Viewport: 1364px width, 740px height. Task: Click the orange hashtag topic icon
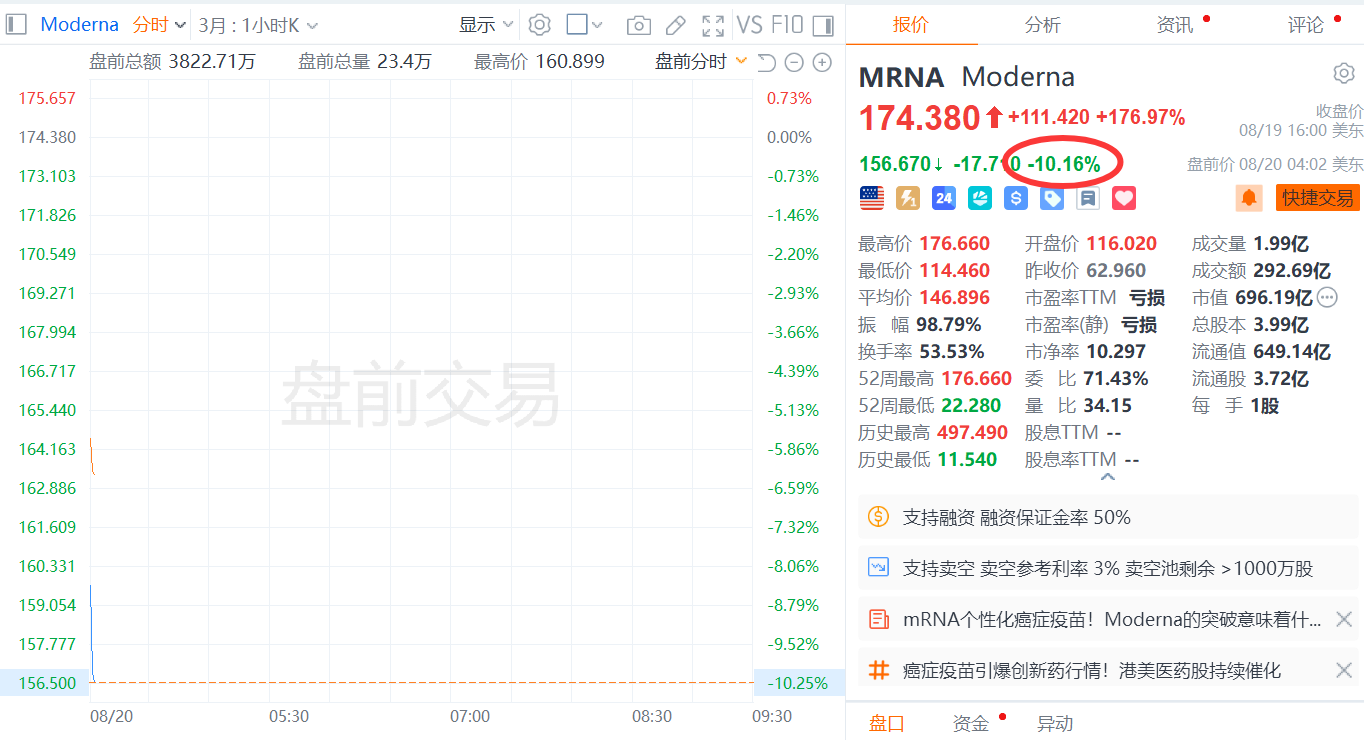point(878,670)
